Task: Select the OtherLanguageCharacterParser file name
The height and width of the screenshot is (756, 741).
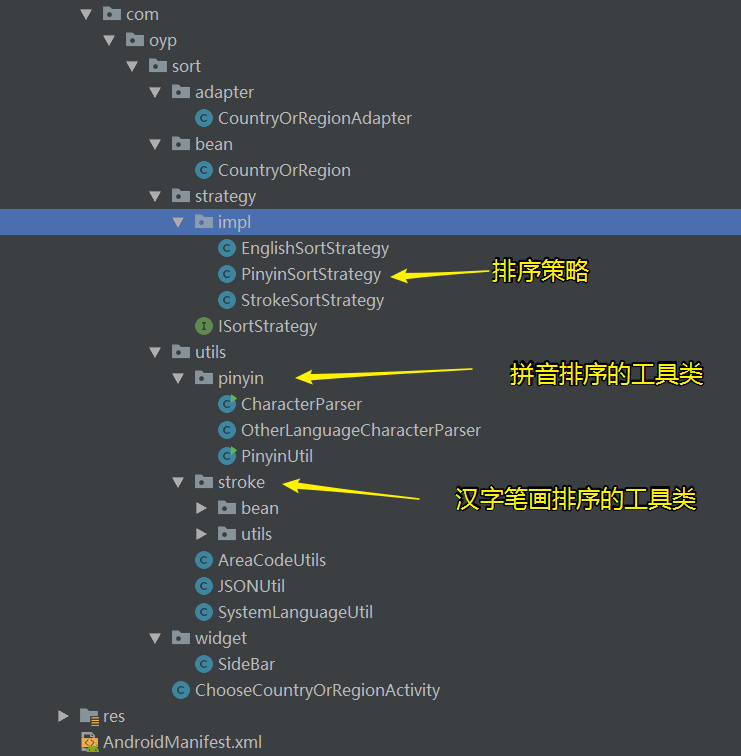Action: coord(361,431)
